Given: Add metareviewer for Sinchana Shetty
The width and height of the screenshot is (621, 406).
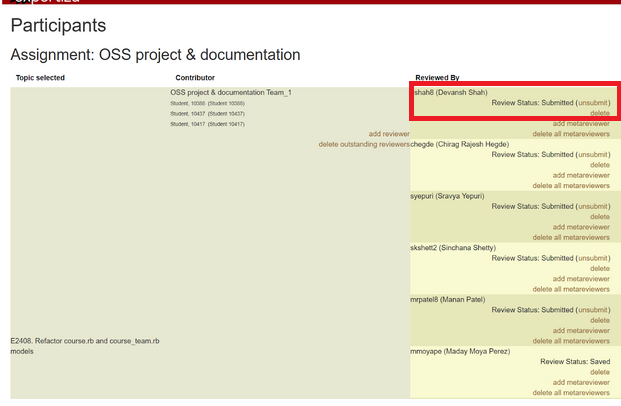Looking at the screenshot, I should tap(580, 278).
